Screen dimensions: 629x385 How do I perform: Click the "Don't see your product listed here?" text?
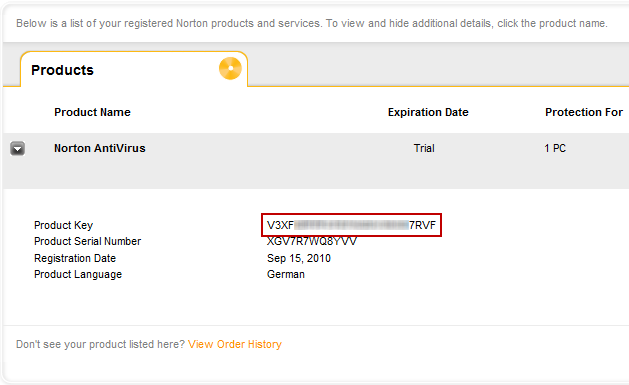[100, 344]
